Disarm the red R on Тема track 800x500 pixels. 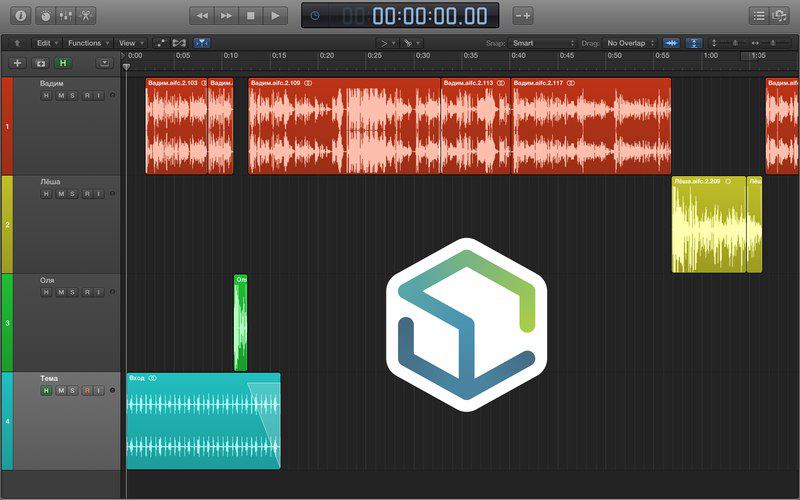click(x=87, y=391)
